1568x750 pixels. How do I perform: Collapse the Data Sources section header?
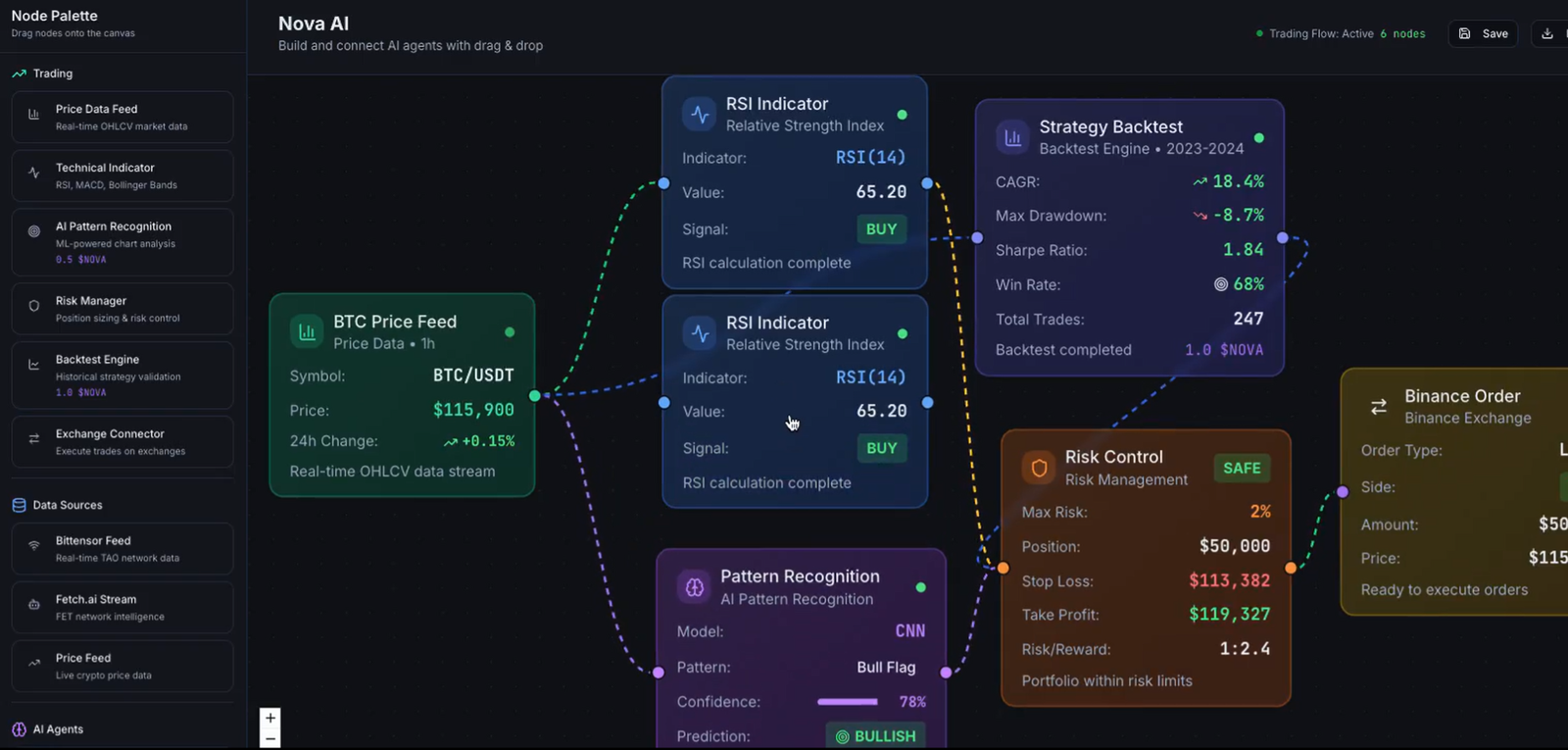point(57,505)
